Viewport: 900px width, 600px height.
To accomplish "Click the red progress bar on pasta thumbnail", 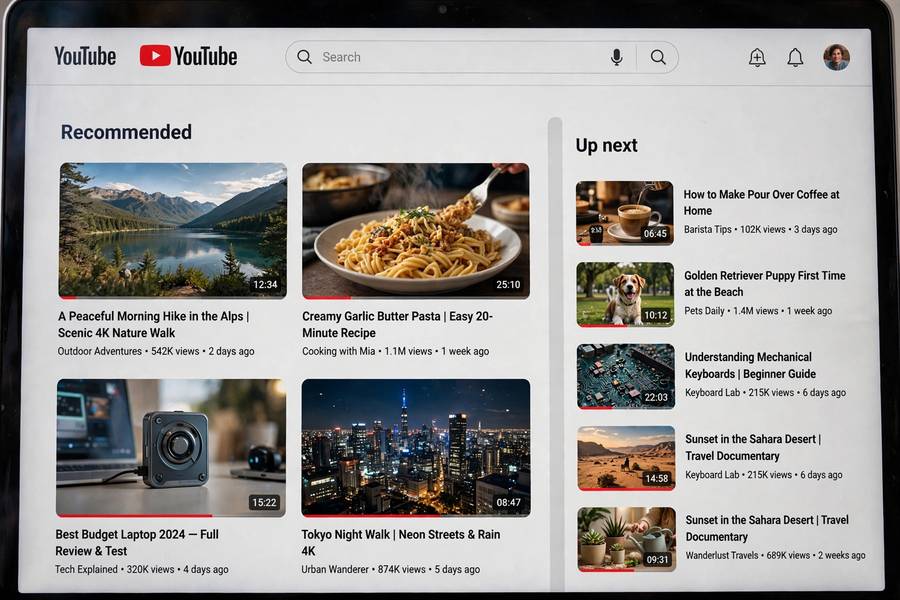I will (327, 297).
